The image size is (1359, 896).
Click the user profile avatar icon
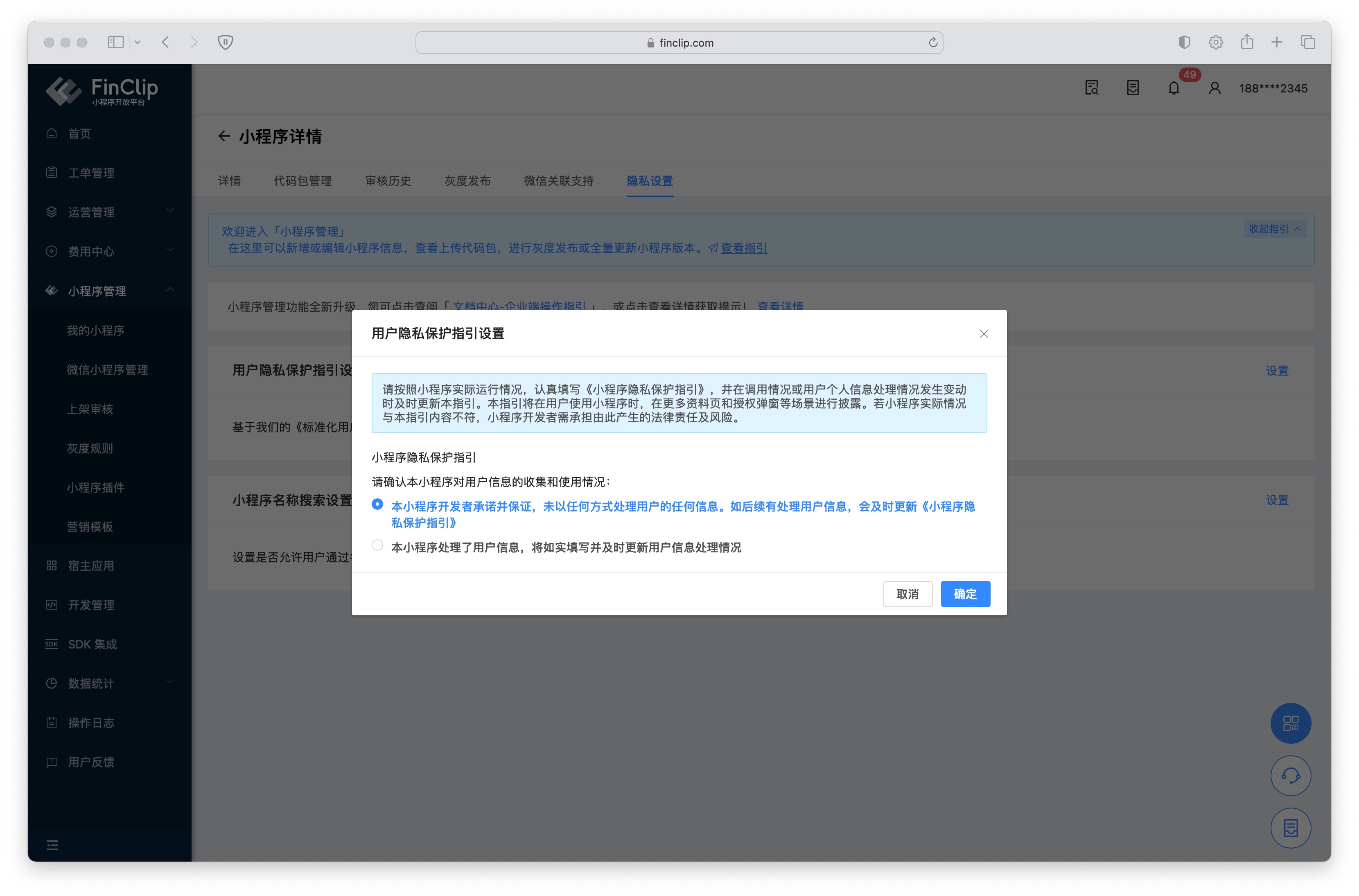1215,88
